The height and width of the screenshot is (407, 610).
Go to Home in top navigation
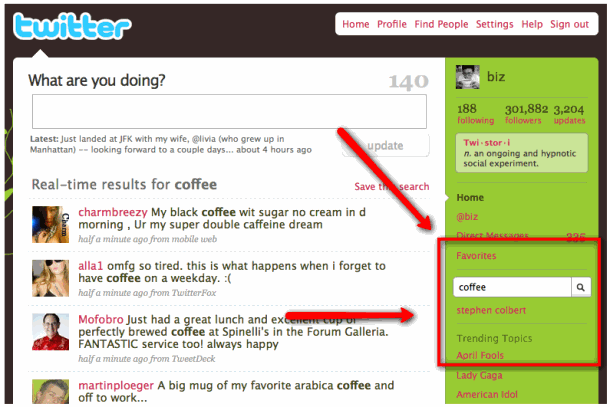click(356, 24)
